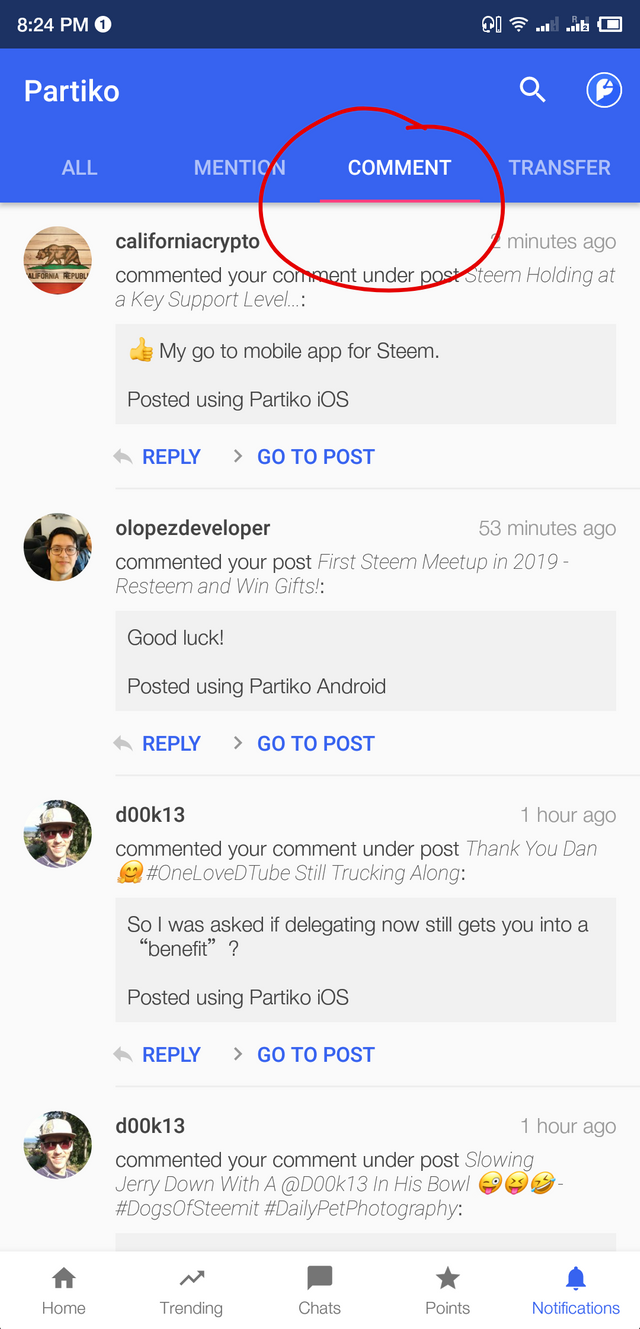Open californiacrypto's bear flag avatar

click(x=58, y=260)
